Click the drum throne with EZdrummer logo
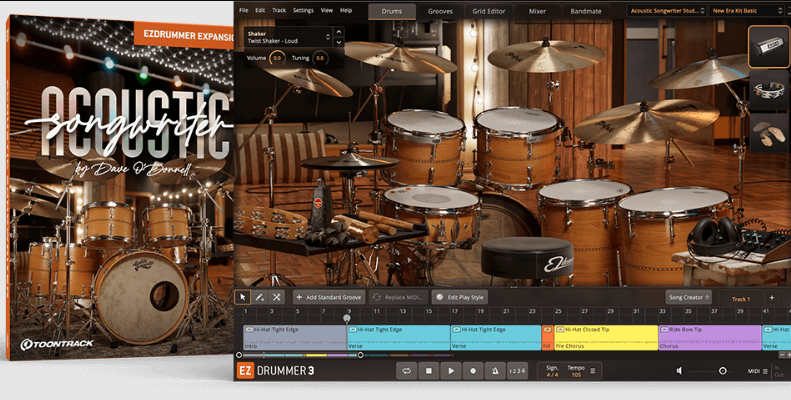Viewport: 791px width, 400px height. point(527,257)
